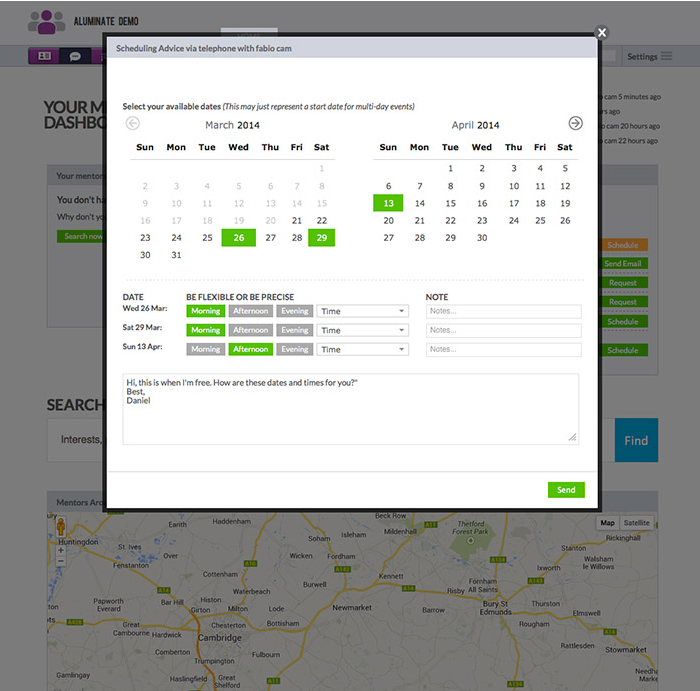Toggle Morning for Wed 26 Mar
Screen dimensions: 700x691
click(x=205, y=311)
